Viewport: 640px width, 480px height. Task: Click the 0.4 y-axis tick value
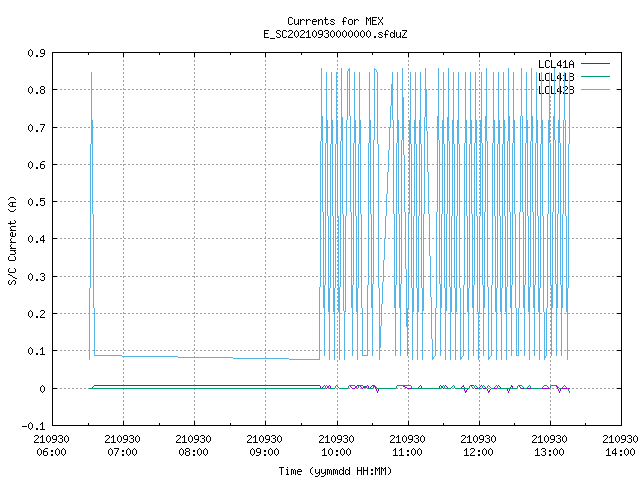36,239
